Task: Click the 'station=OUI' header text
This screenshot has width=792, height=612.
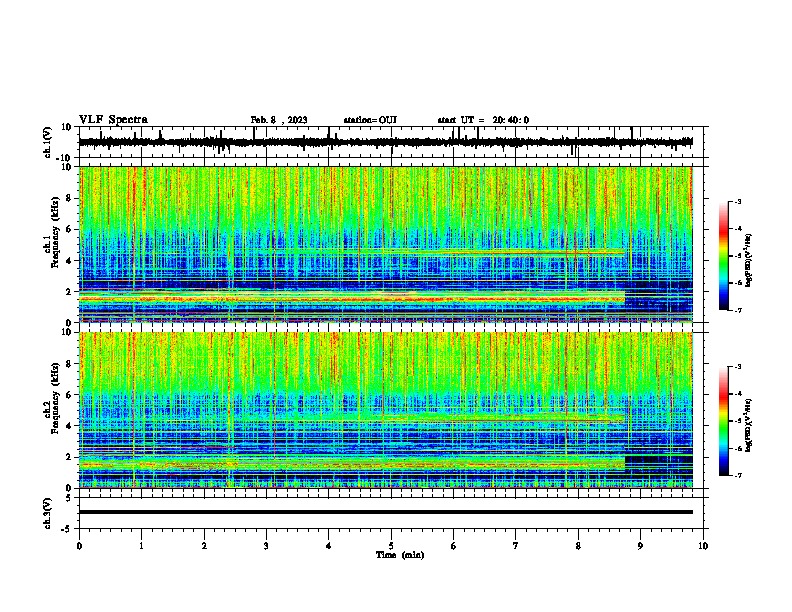Action: pyautogui.click(x=370, y=120)
